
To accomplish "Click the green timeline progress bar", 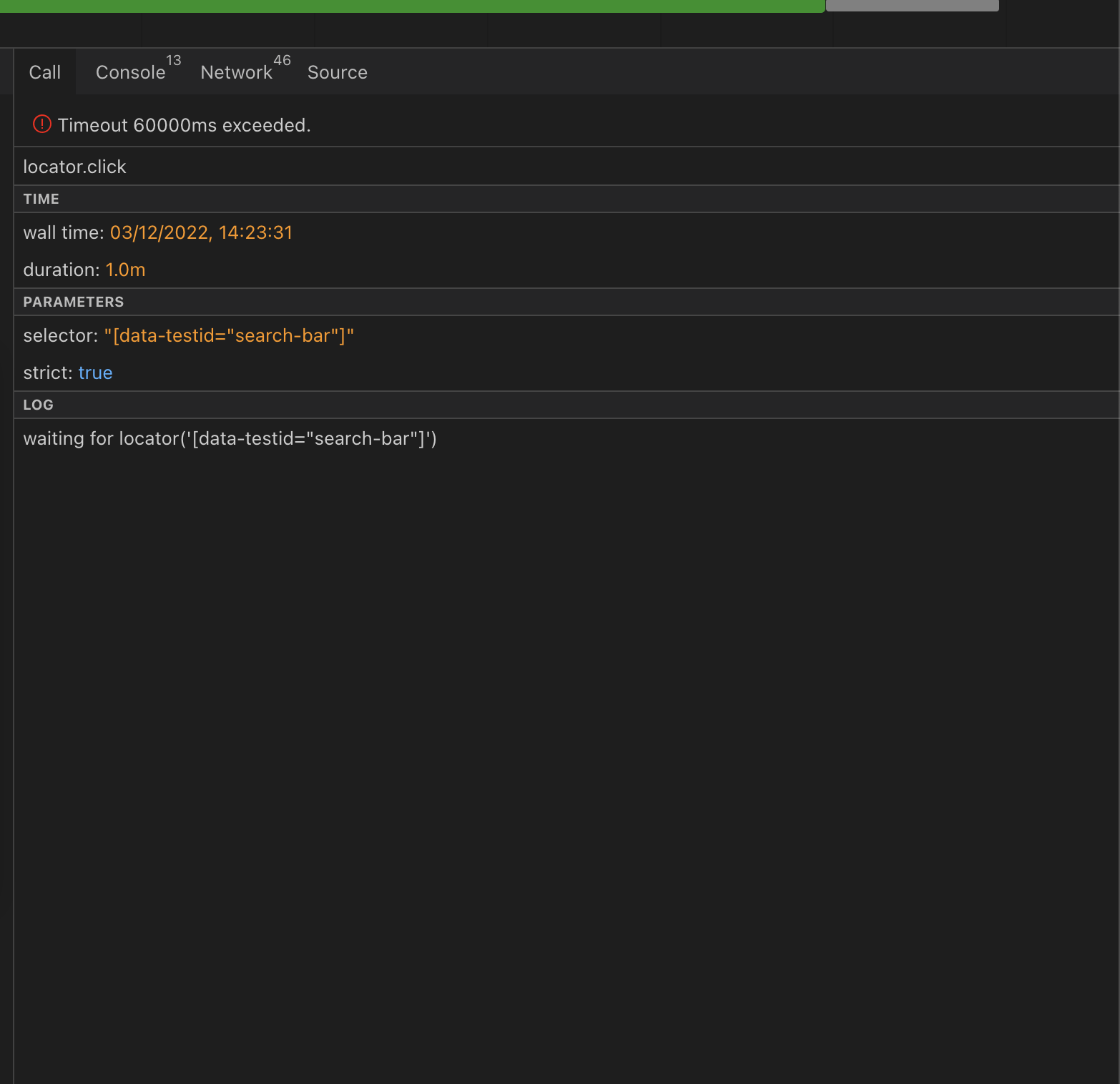I will (x=411, y=6).
